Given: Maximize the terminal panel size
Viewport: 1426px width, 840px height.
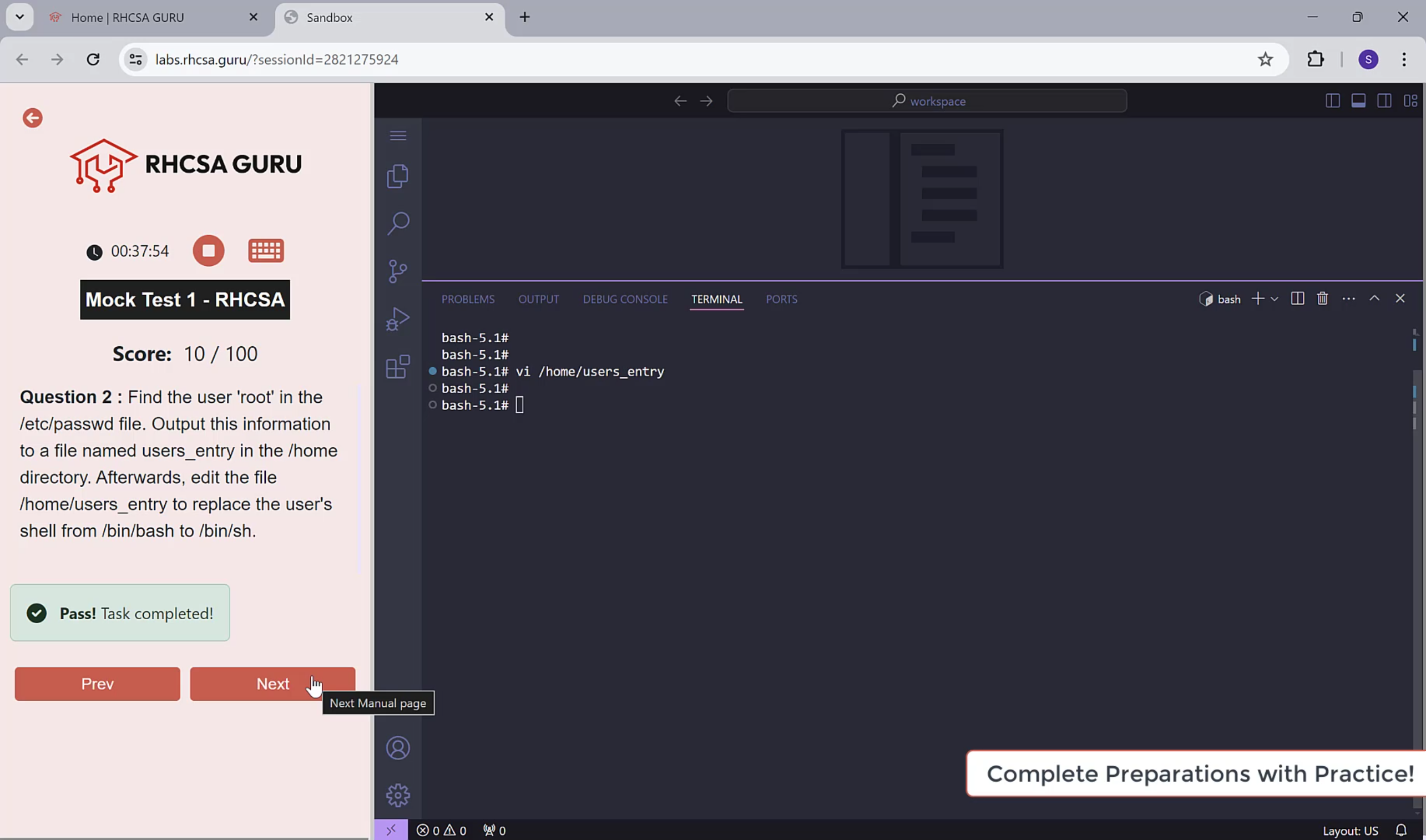Looking at the screenshot, I should coord(1374,298).
